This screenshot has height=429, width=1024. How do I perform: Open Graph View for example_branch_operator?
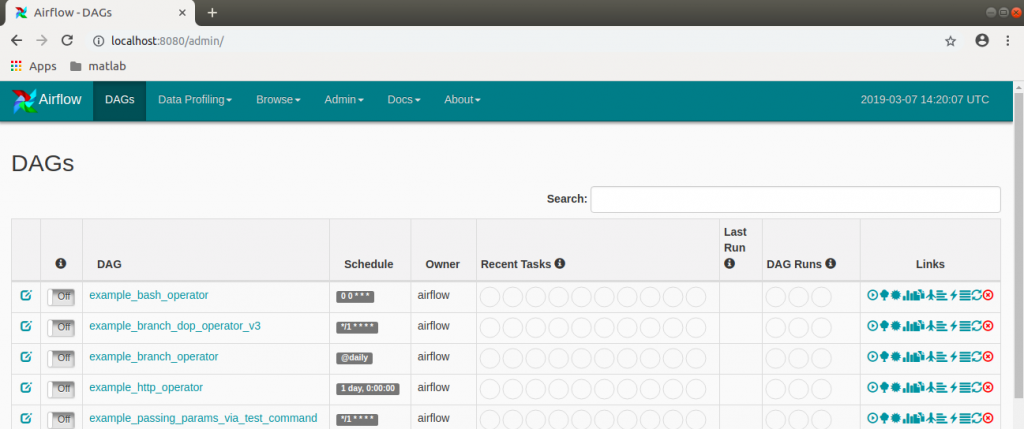pos(896,357)
